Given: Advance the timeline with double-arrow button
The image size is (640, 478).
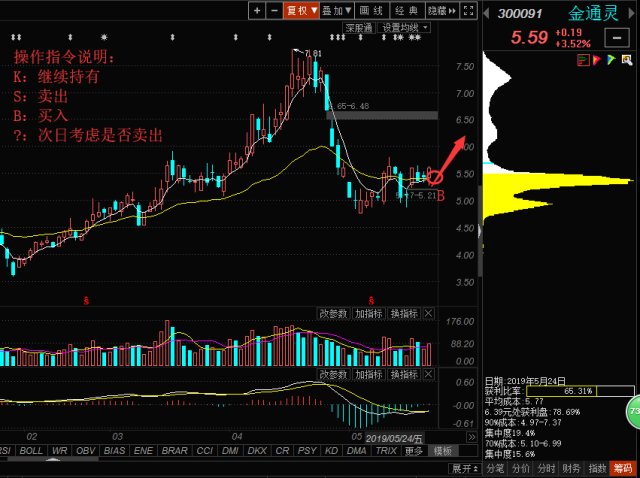Looking at the screenshot, I should coord(471,437).
